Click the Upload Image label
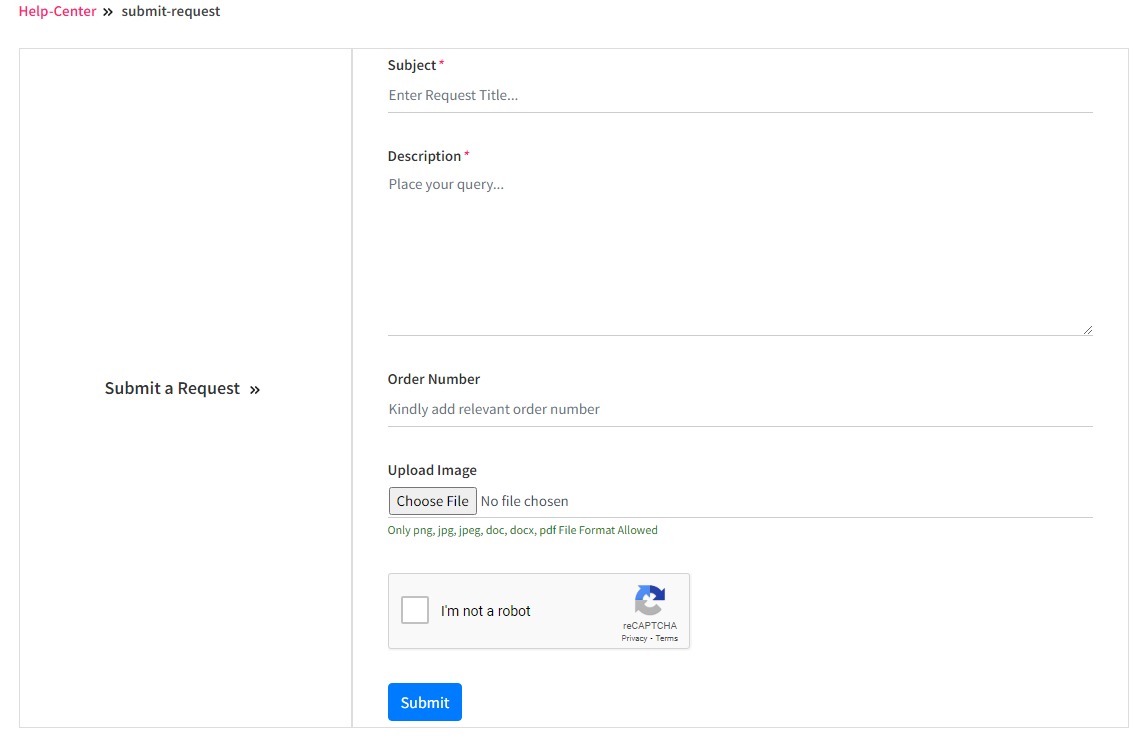 click(432, 470)
